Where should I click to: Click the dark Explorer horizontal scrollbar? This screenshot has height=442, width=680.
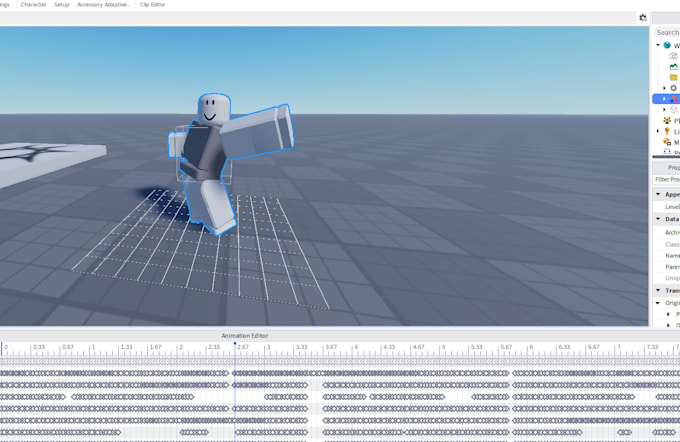pyautogui.click(x=666, y=157)
